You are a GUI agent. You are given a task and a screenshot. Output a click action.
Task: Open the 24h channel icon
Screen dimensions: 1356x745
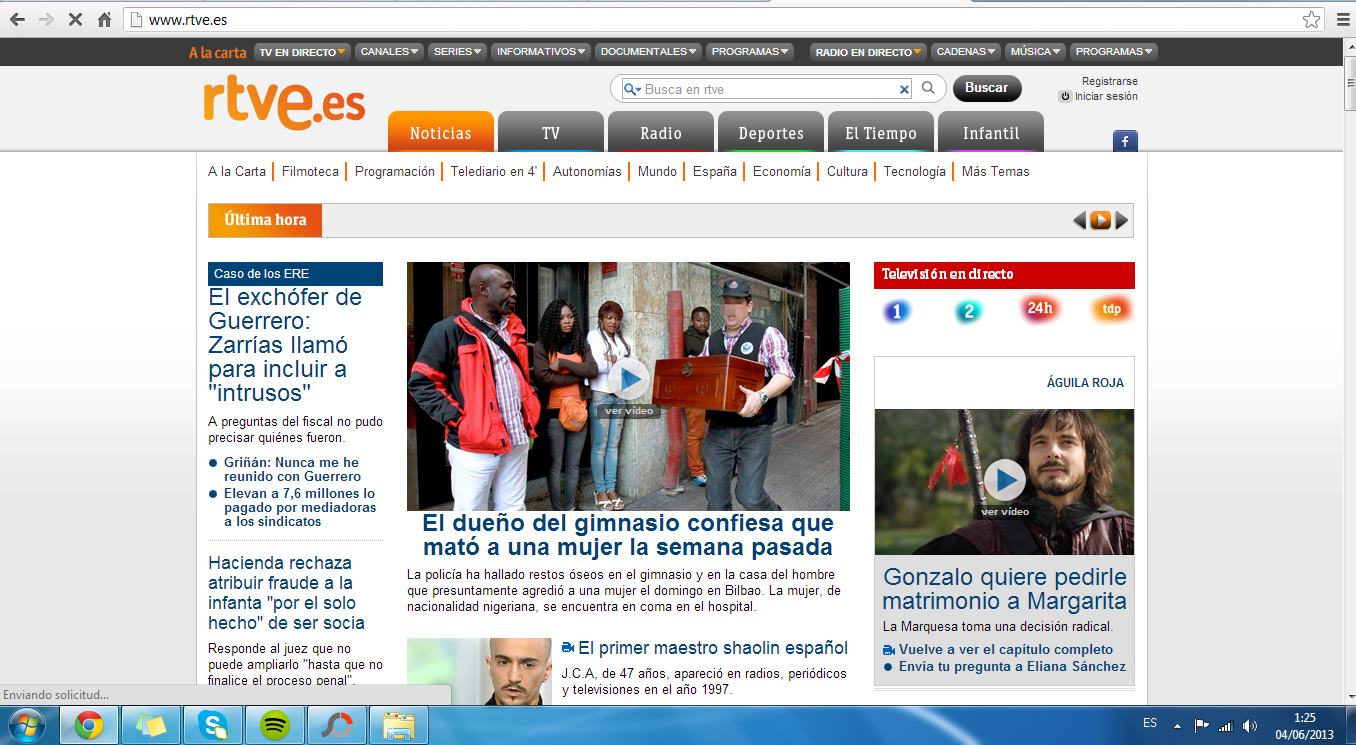[1040, 309]
